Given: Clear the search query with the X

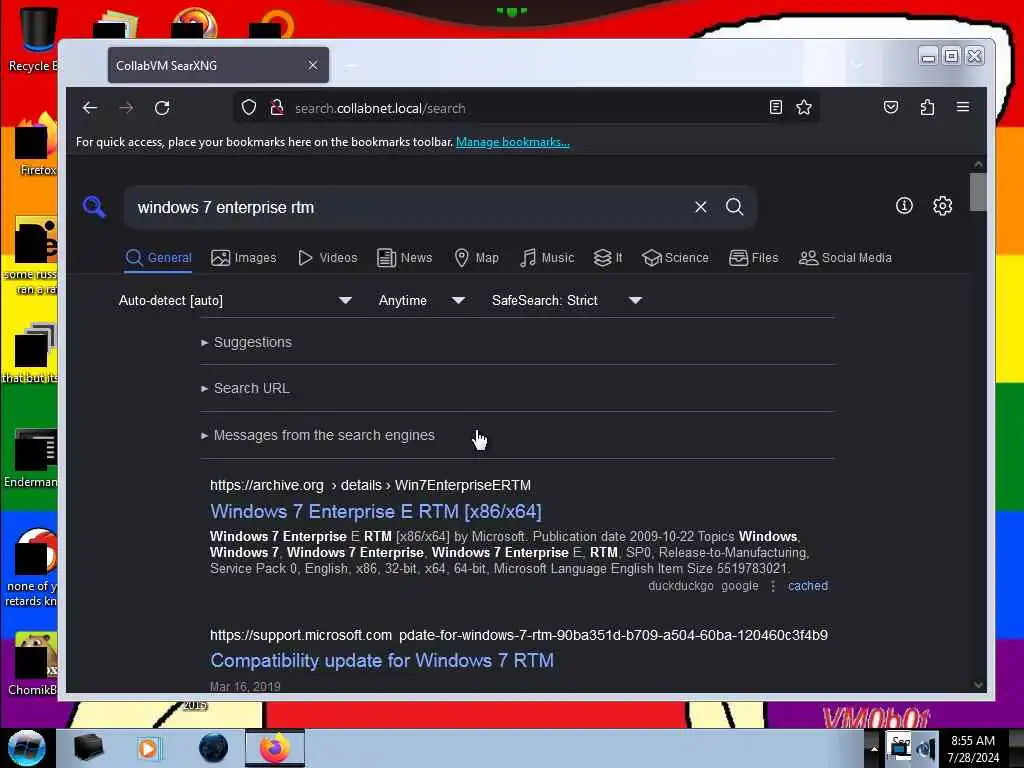Looking at the screenshot, I should [701, 207].
